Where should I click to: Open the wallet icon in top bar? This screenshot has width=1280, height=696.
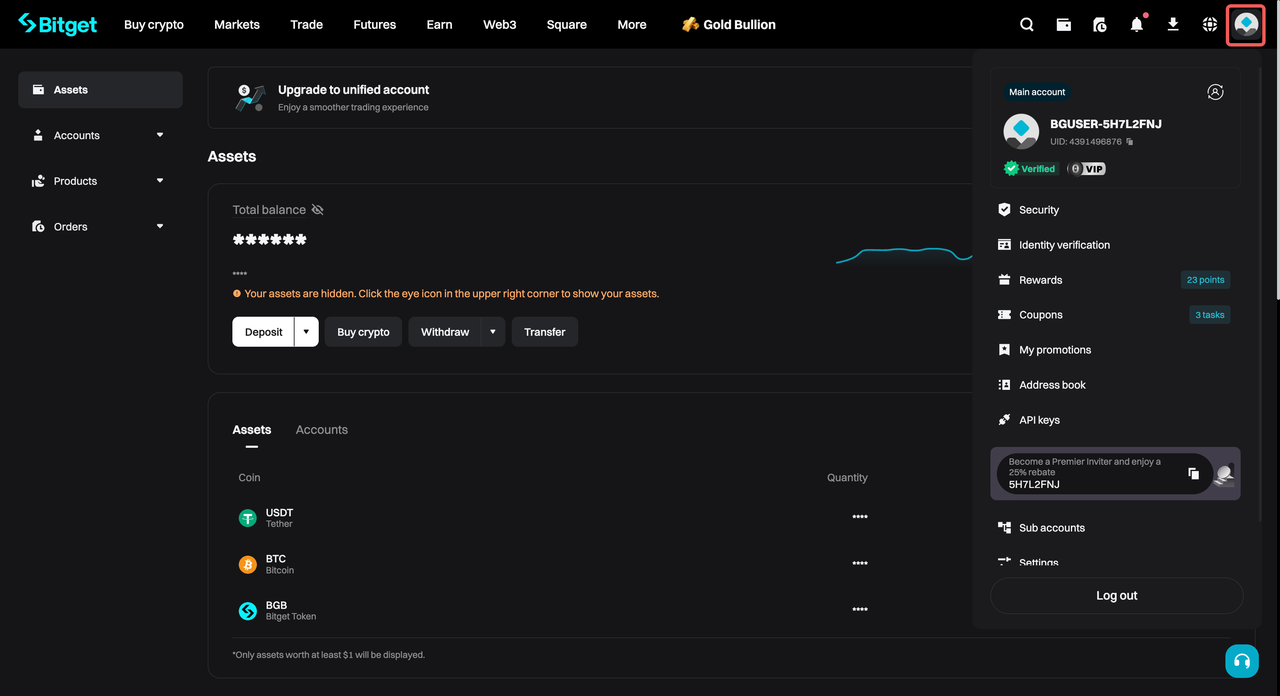[1064, 24]
